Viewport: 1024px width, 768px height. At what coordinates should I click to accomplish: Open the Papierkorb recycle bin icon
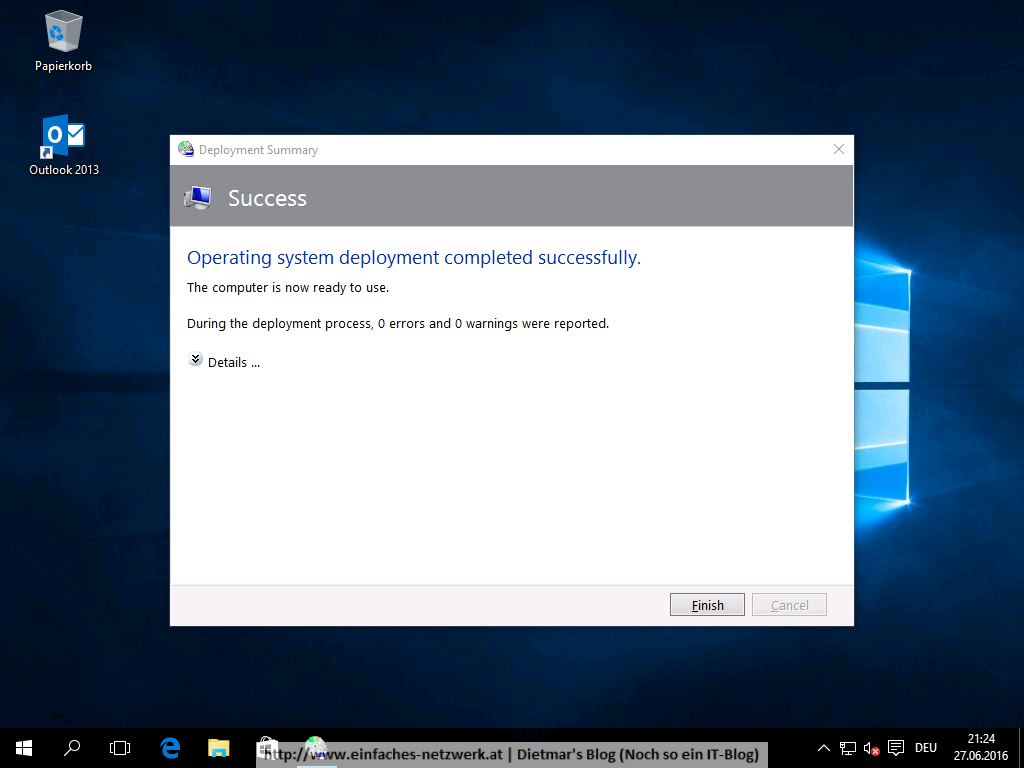pos(63,41)
